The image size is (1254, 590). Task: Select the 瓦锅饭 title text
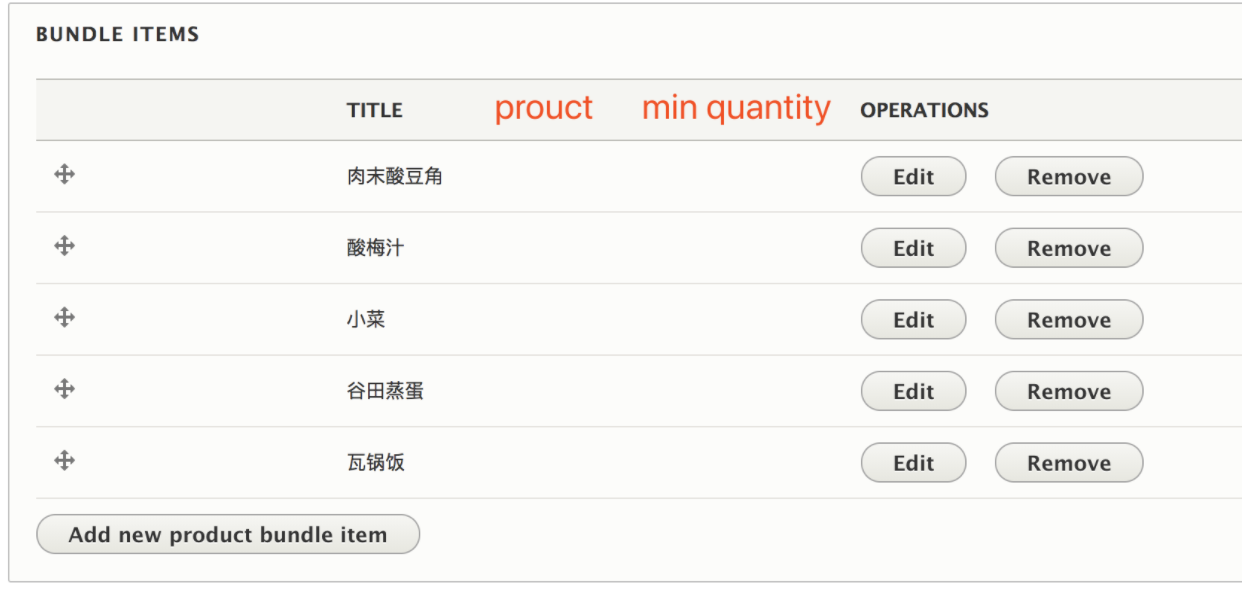tap(376, 462)
